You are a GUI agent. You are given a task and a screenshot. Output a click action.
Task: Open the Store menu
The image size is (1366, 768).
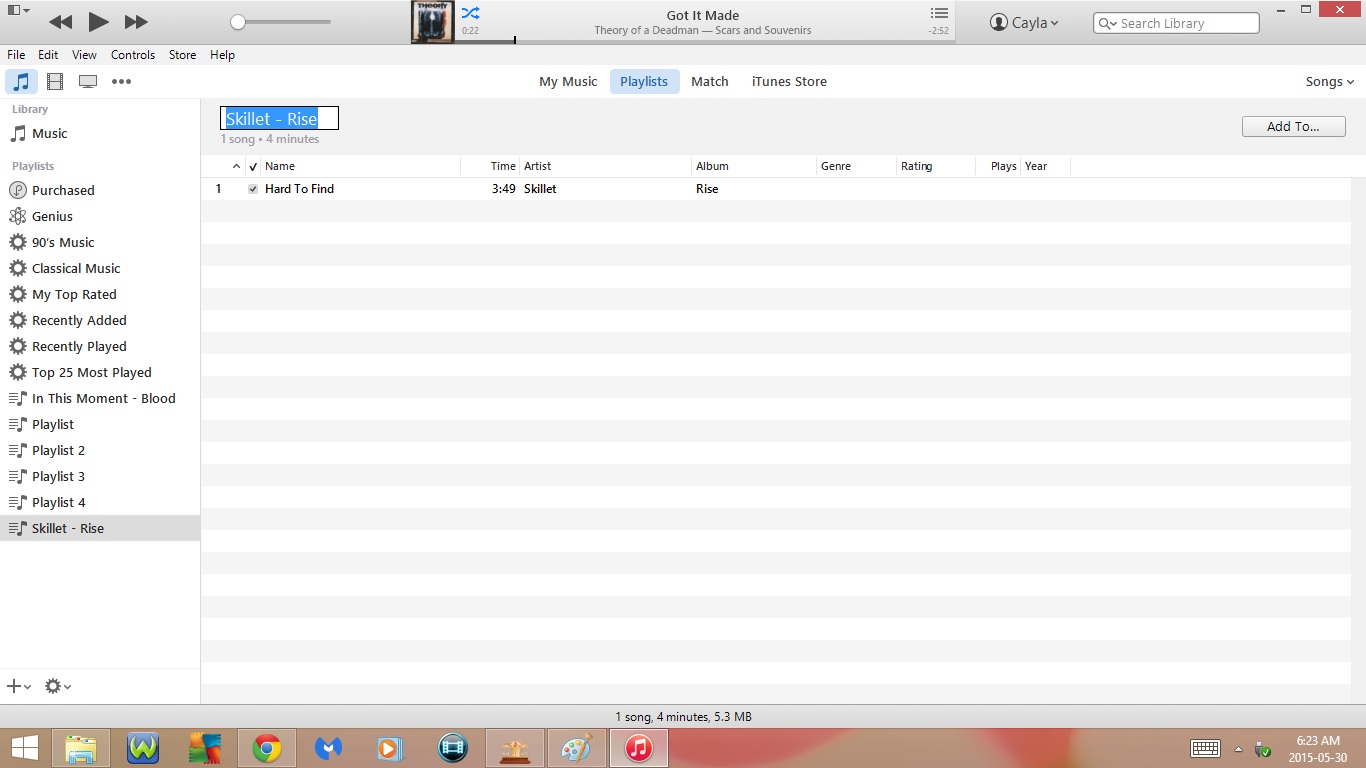pyautogui.click(x=182, y=55)
